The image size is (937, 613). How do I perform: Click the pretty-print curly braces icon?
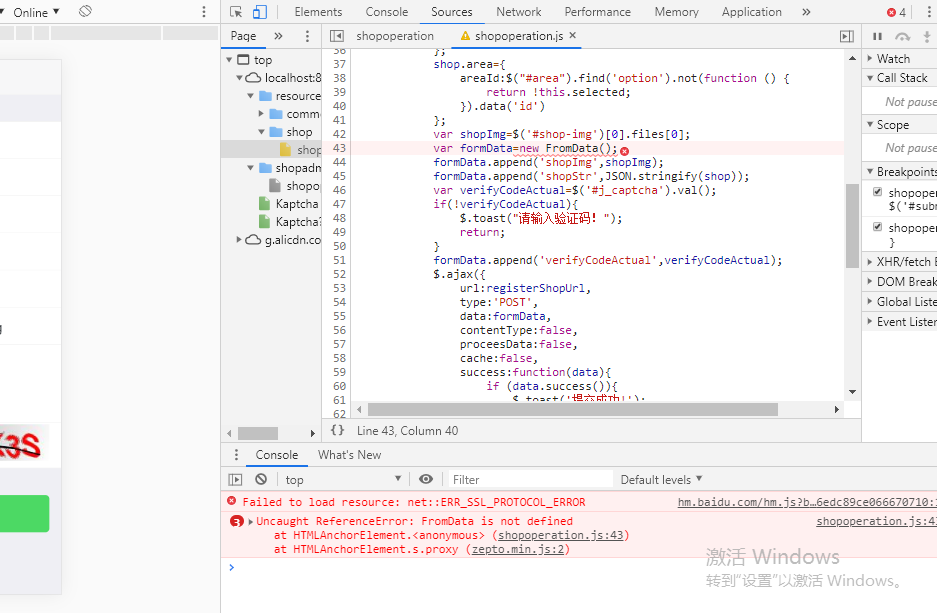[x=337, y=430]
